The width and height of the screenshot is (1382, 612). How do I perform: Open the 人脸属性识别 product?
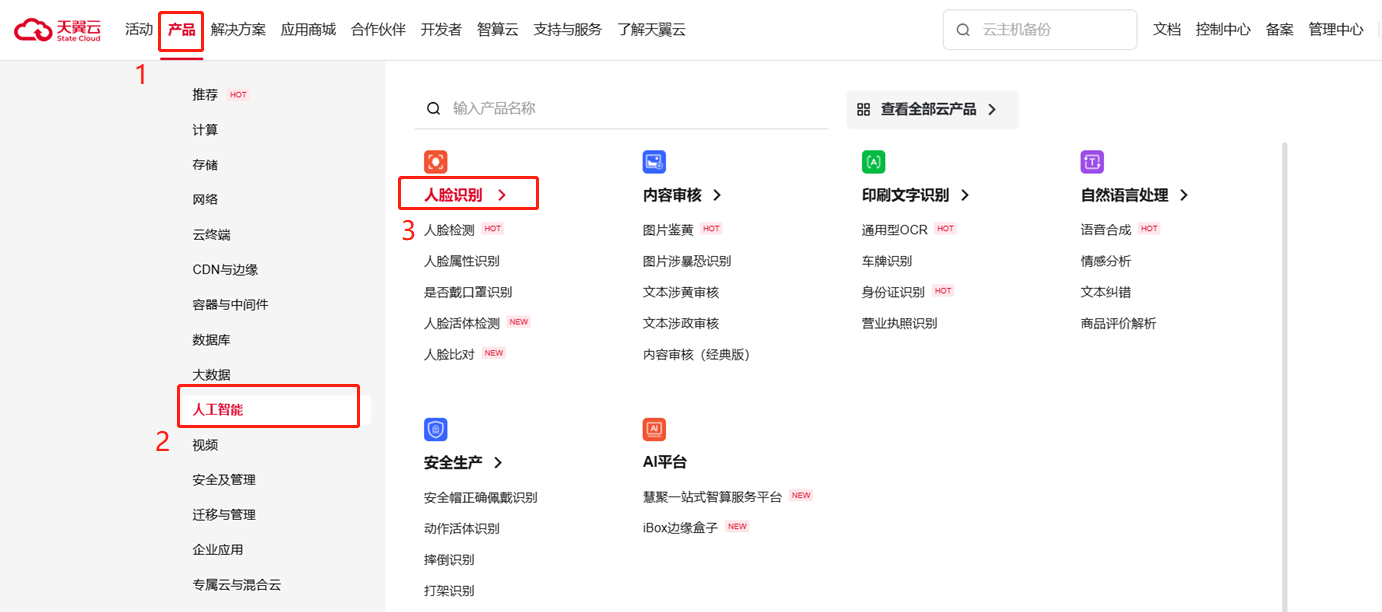click(x=462, y=261)
